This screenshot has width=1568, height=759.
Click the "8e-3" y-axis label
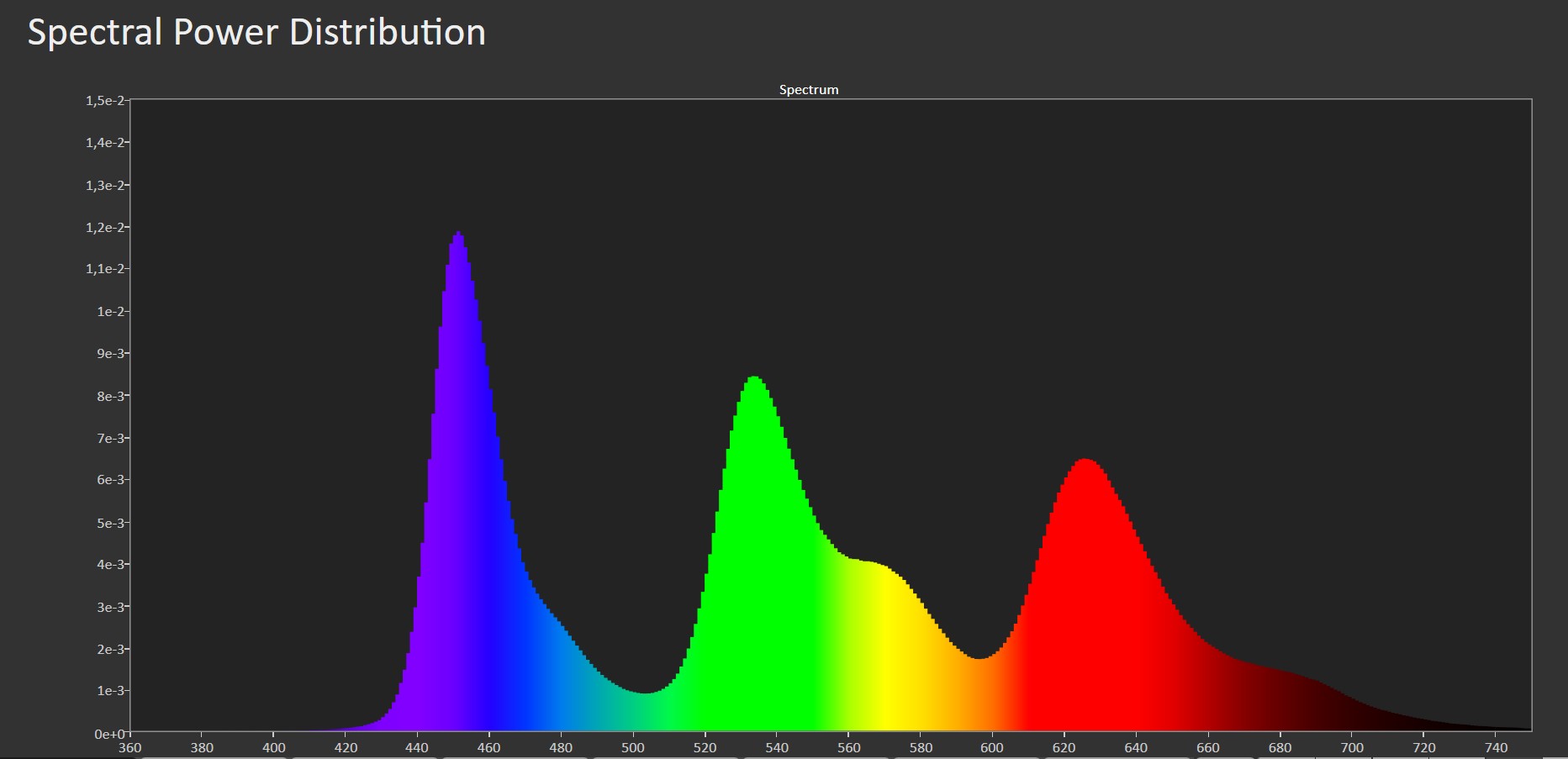(x=110, y=396)
